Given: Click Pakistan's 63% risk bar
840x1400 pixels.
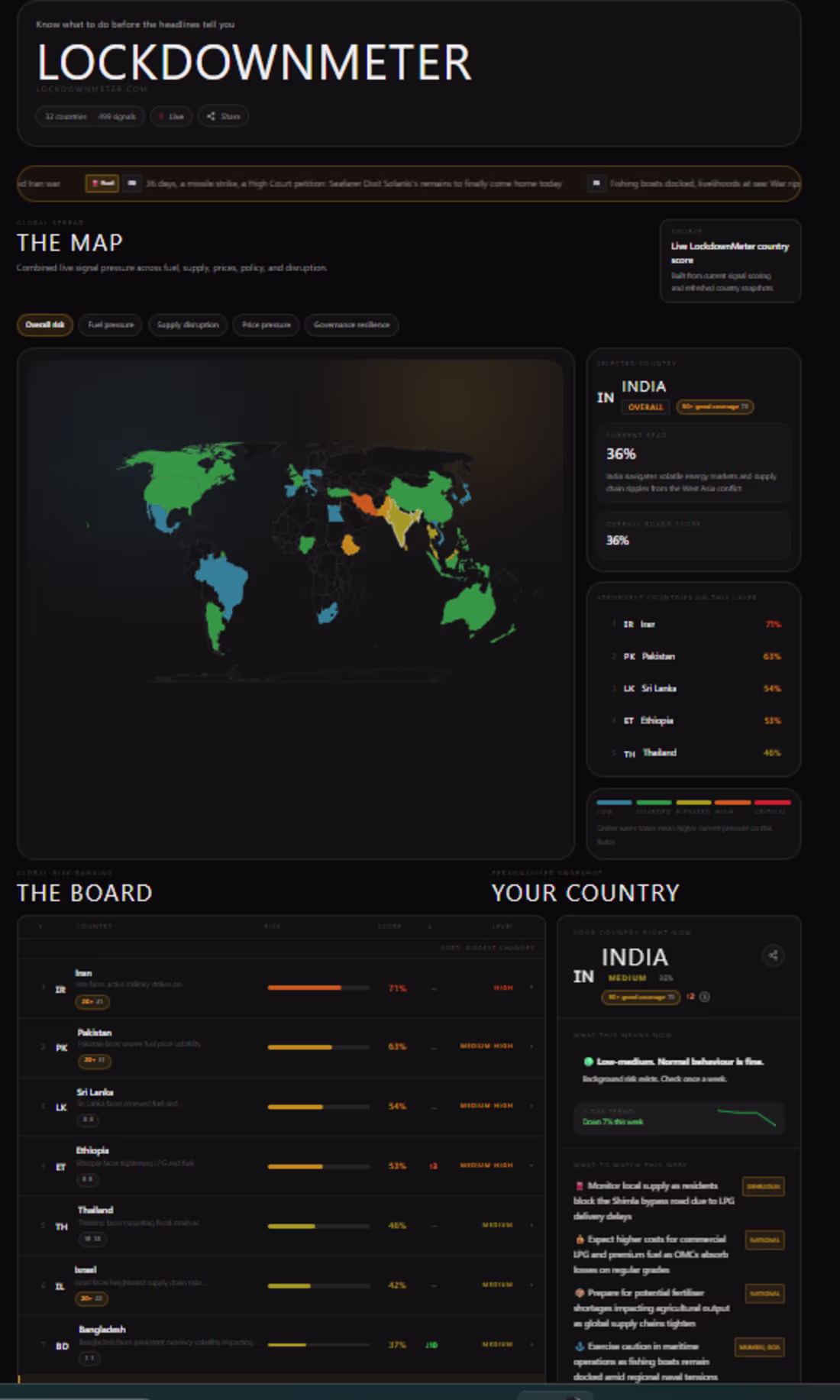Looking at the screenshot, I should coord(318,1047).
